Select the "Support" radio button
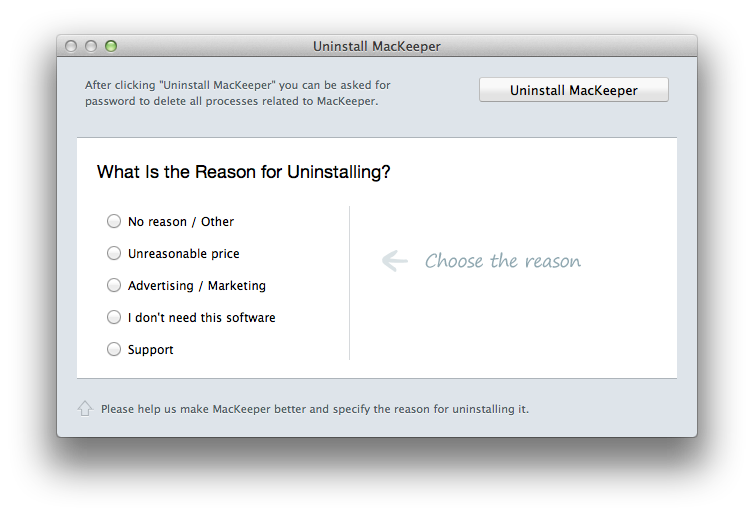This screenshot has height=516, width=754. pos(114,349)
